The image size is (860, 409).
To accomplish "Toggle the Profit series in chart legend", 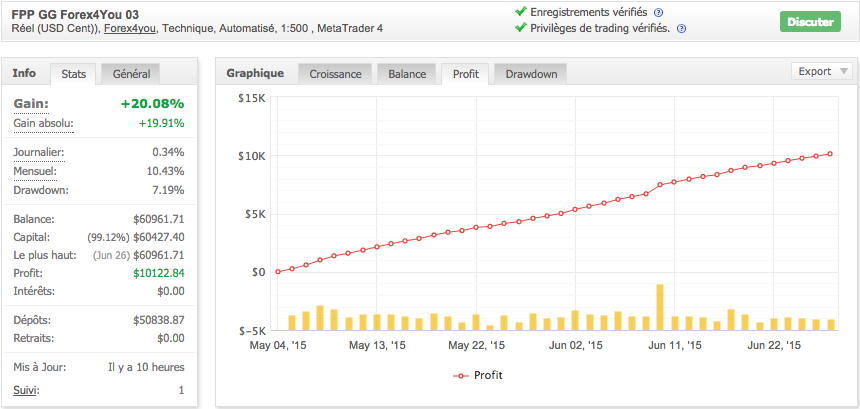I will 478,375.
